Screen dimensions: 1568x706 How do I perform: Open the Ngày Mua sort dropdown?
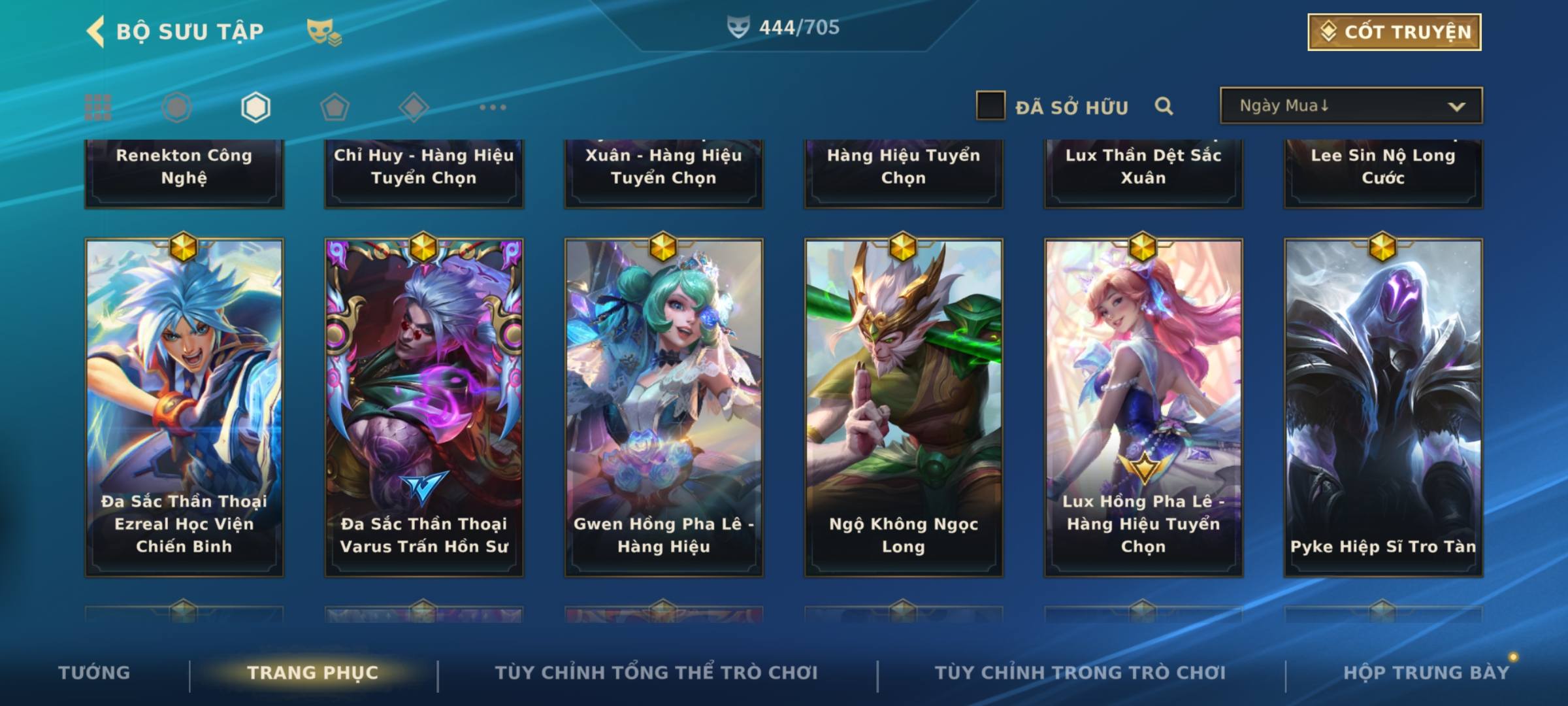click(1351, 106)
